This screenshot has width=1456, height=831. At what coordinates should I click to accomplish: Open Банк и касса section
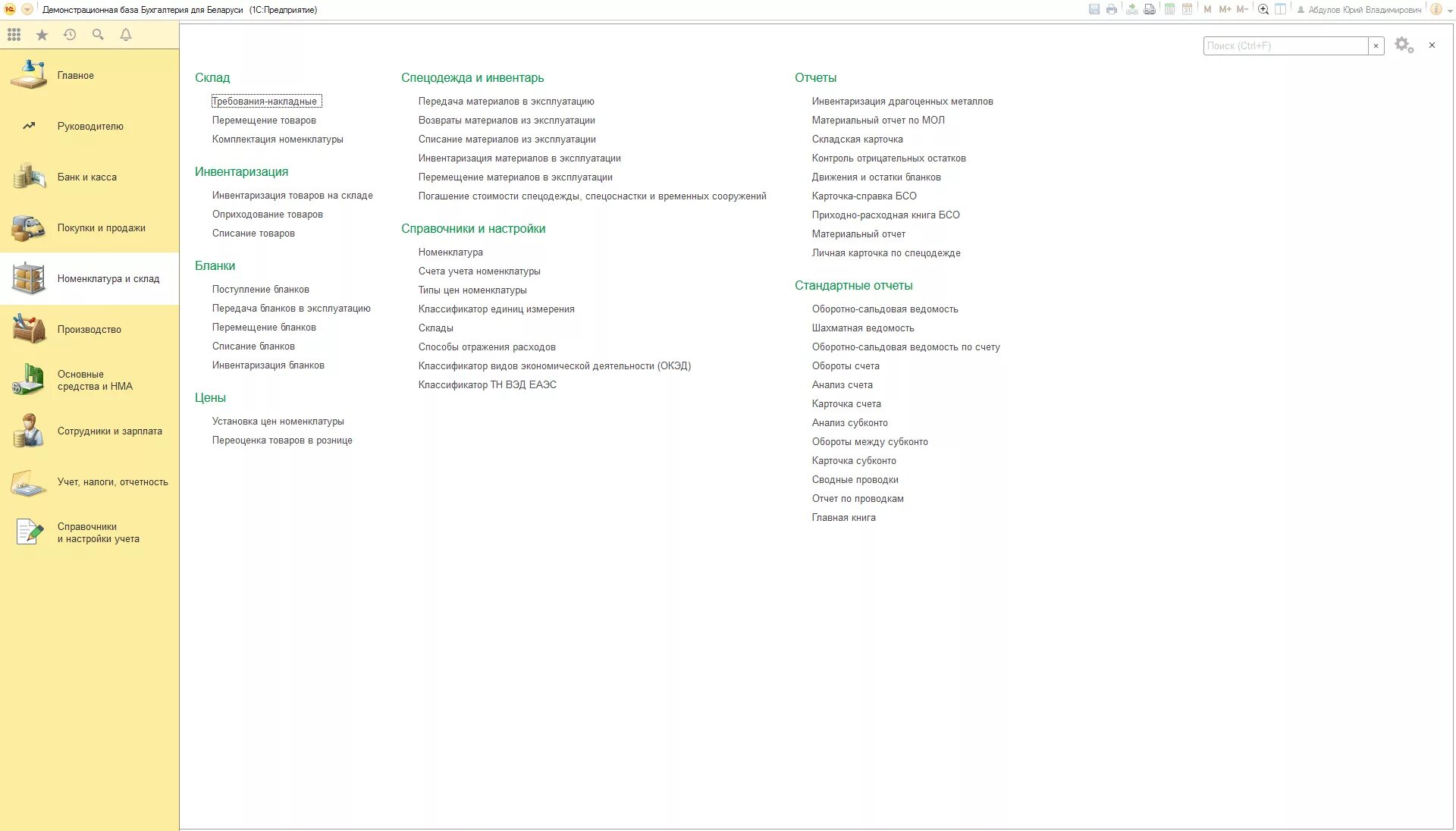tap(87, 177)
